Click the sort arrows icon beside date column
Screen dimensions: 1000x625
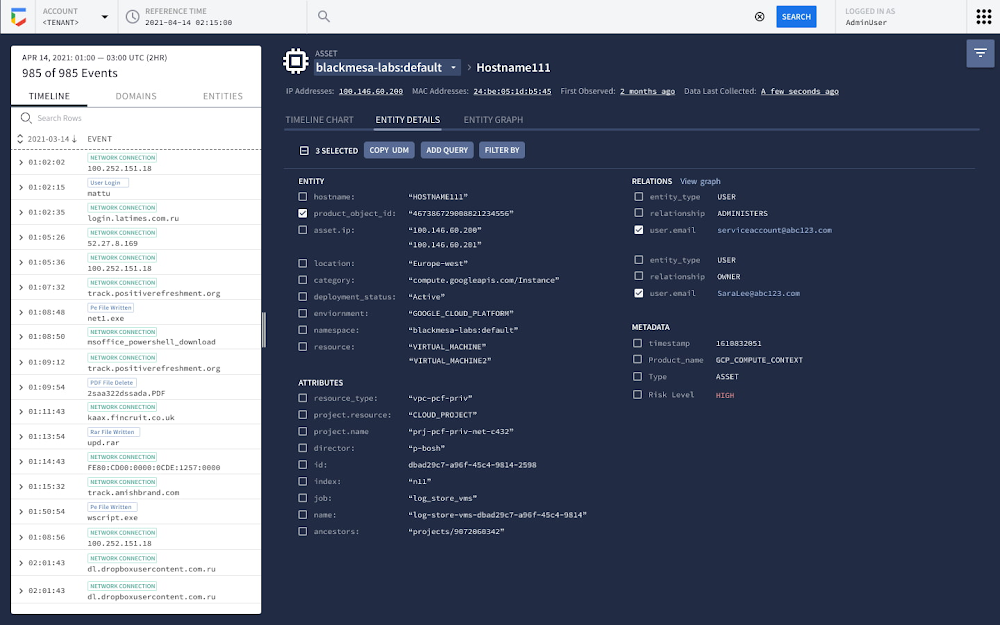pos(21,139)
